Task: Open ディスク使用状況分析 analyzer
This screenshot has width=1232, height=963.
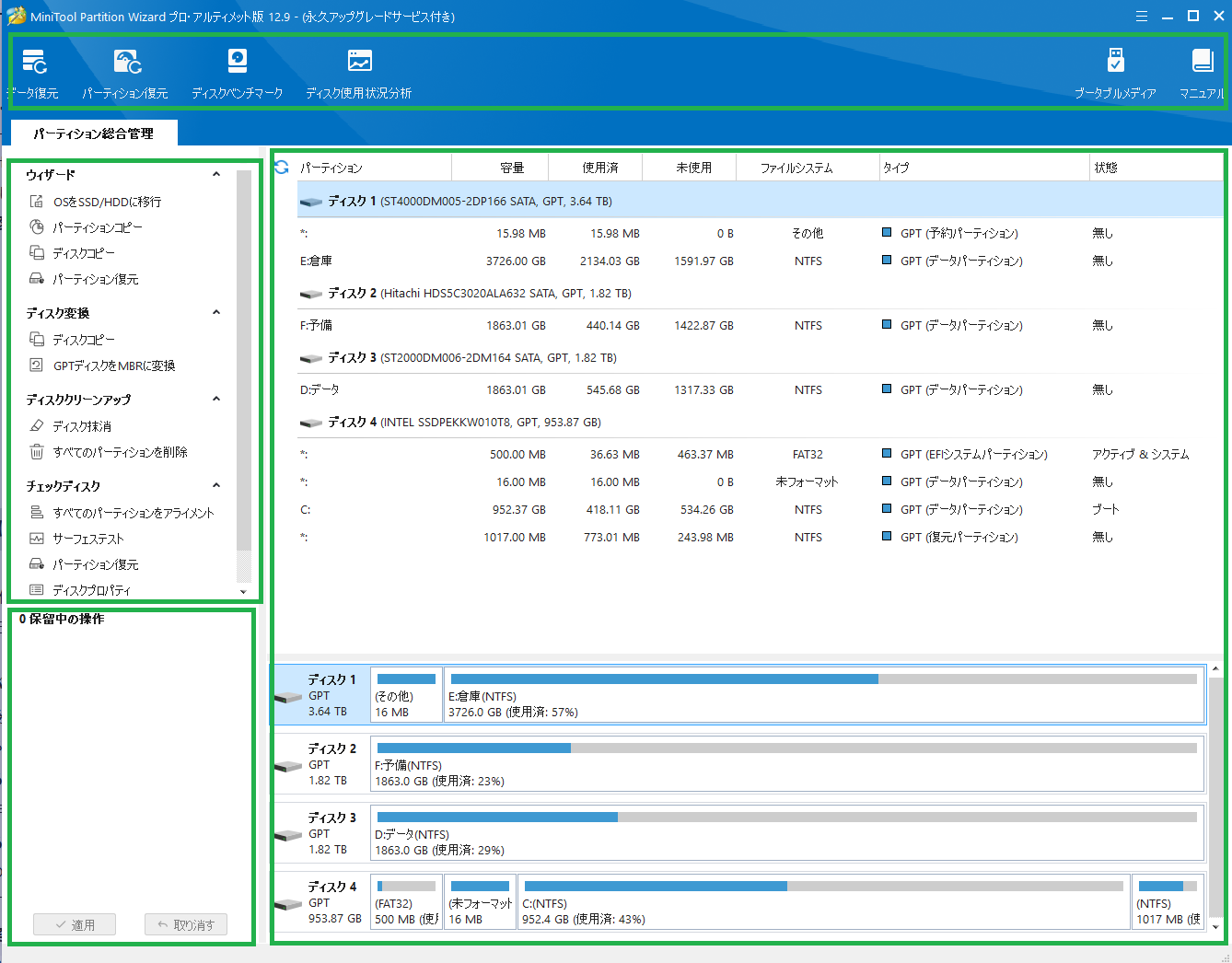Action: tap(358, 72)
